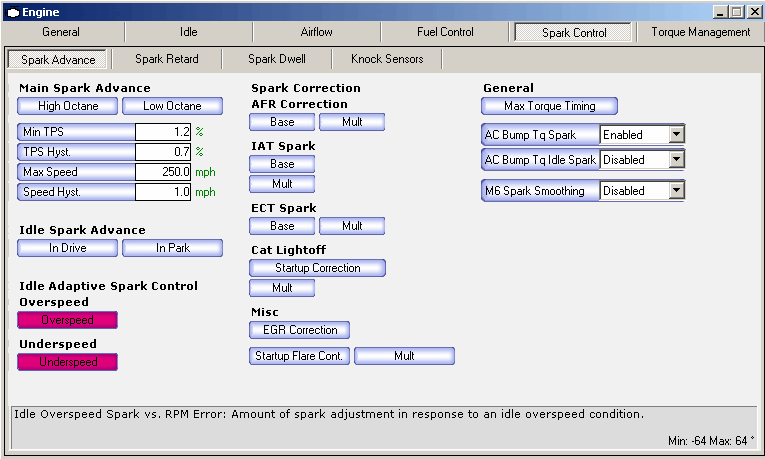Click the Spark Correction heading
The image size is (765, 459).
(306, 88)
